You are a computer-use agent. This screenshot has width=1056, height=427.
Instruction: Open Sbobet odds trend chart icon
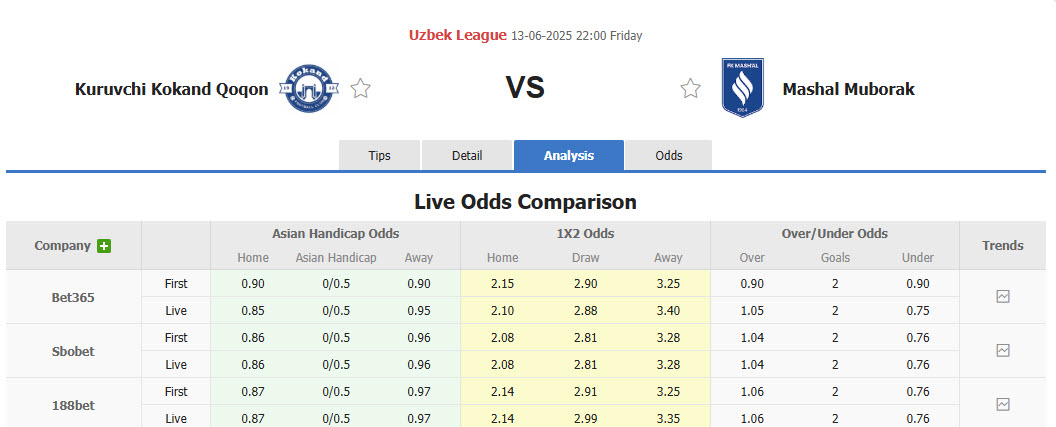point(1002,351)
